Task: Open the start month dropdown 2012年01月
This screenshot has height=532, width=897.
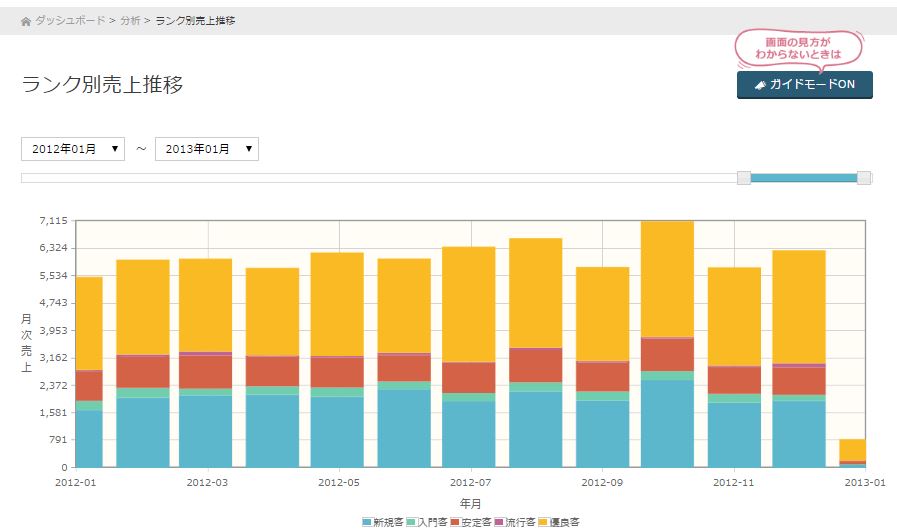Action: [73, 149]
